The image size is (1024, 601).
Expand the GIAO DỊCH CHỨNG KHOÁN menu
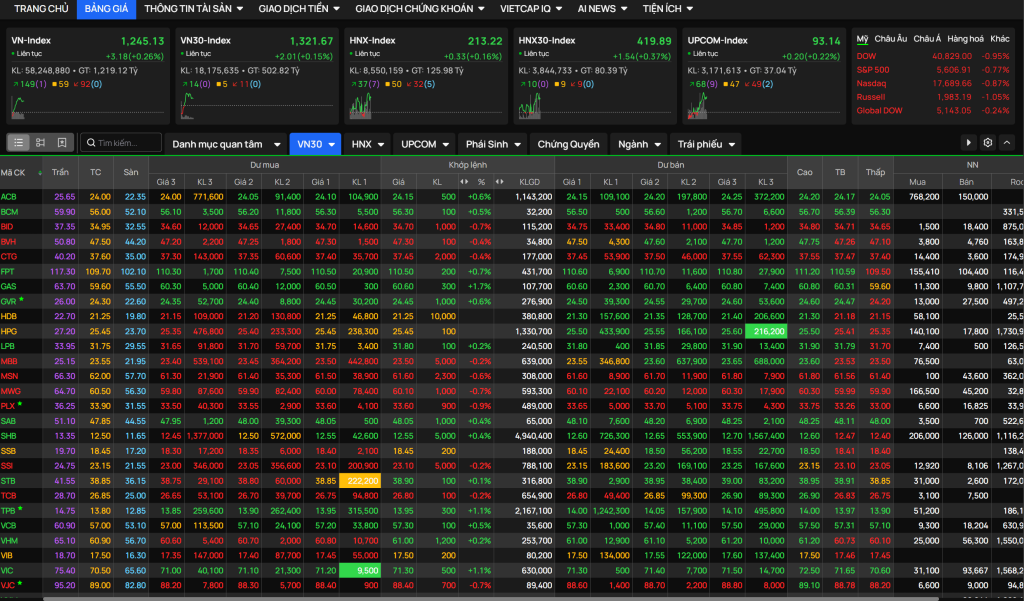tap(420, 8)
